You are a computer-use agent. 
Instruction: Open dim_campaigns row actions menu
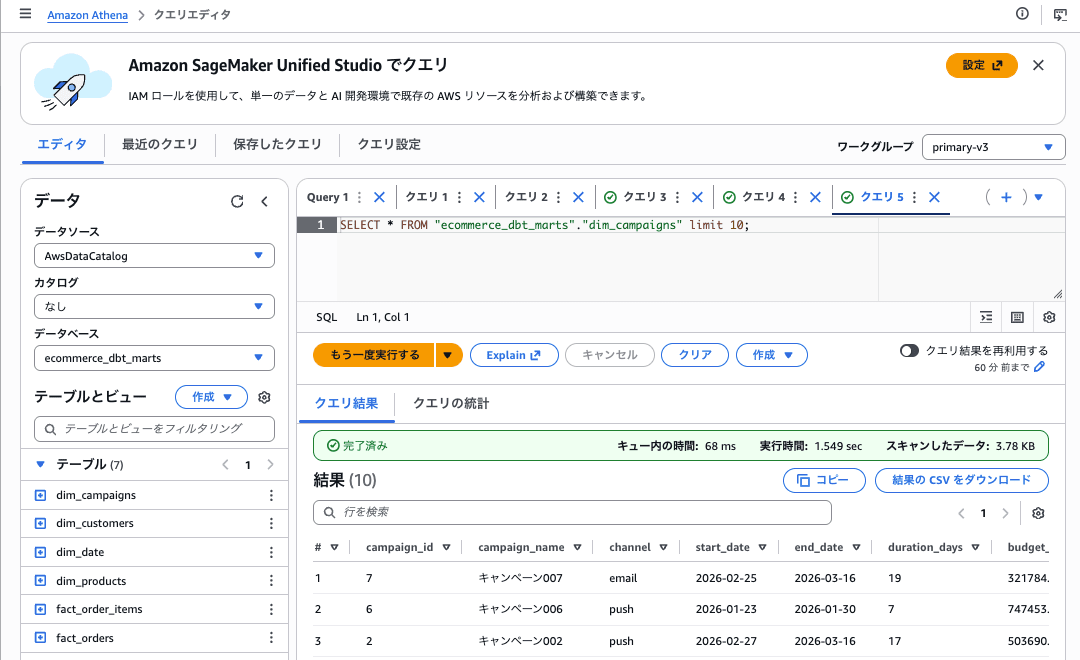[x=271, y=495]
